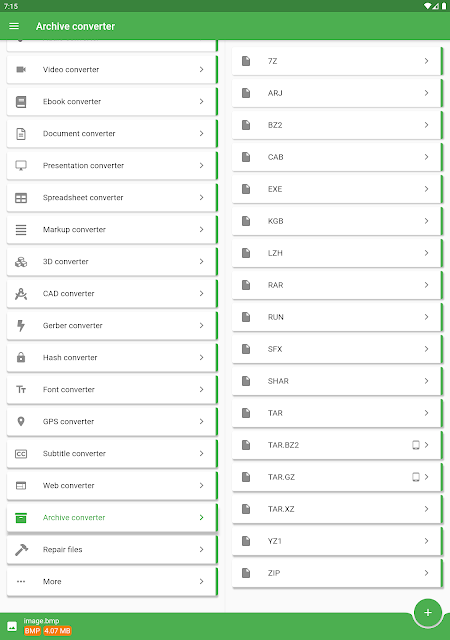This screenshot has width=450, height=640.
Task: Choose the TAR.XZ output format
Action: click(337, 509)
